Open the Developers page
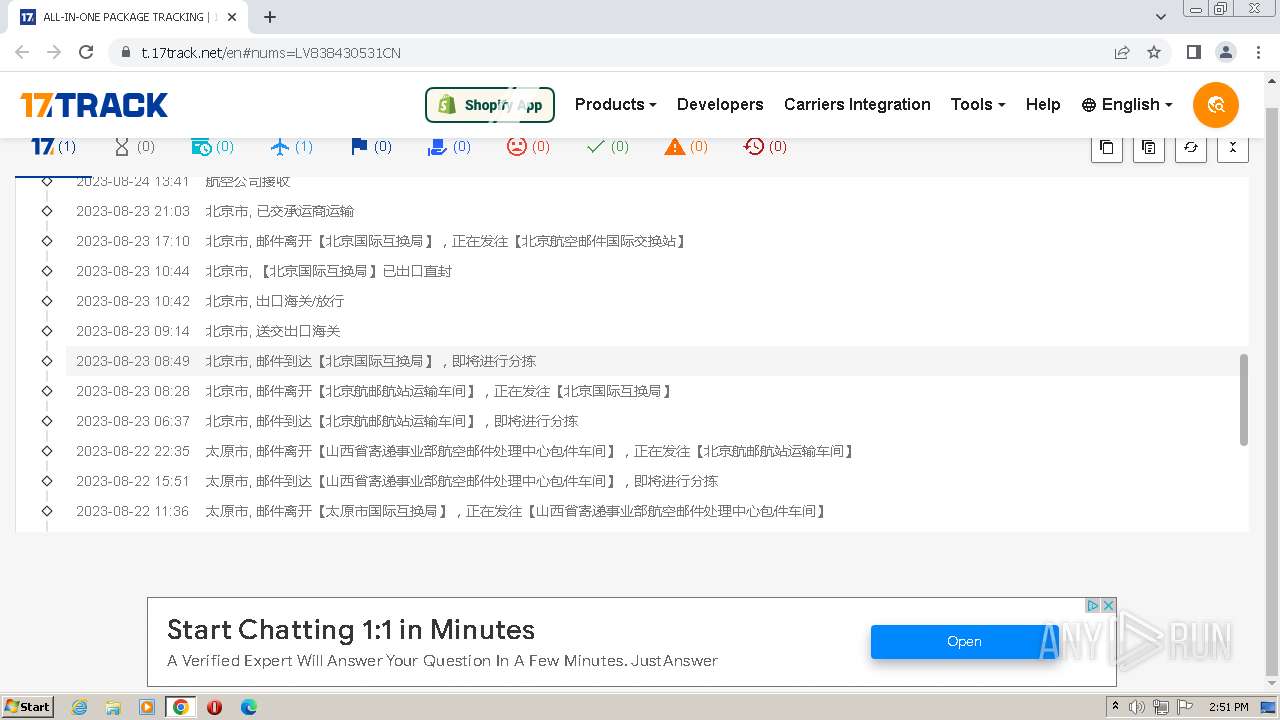Image resolution: width=1280 pixels, height=720 pixels. (x=720, y=104)
